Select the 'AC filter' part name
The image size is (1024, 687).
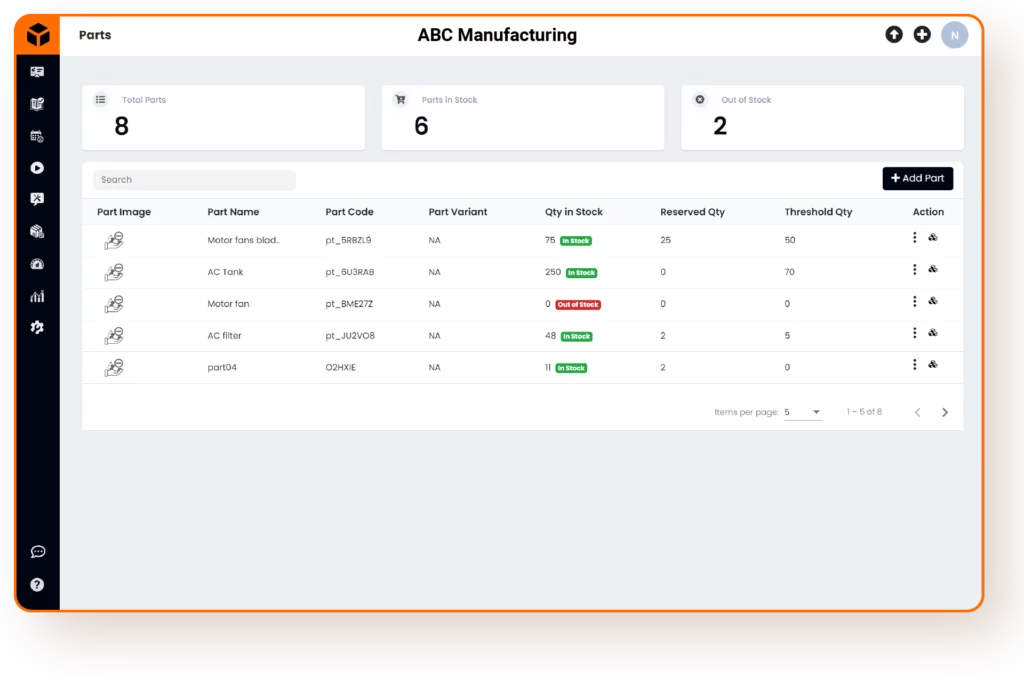[x=224, y=336]
